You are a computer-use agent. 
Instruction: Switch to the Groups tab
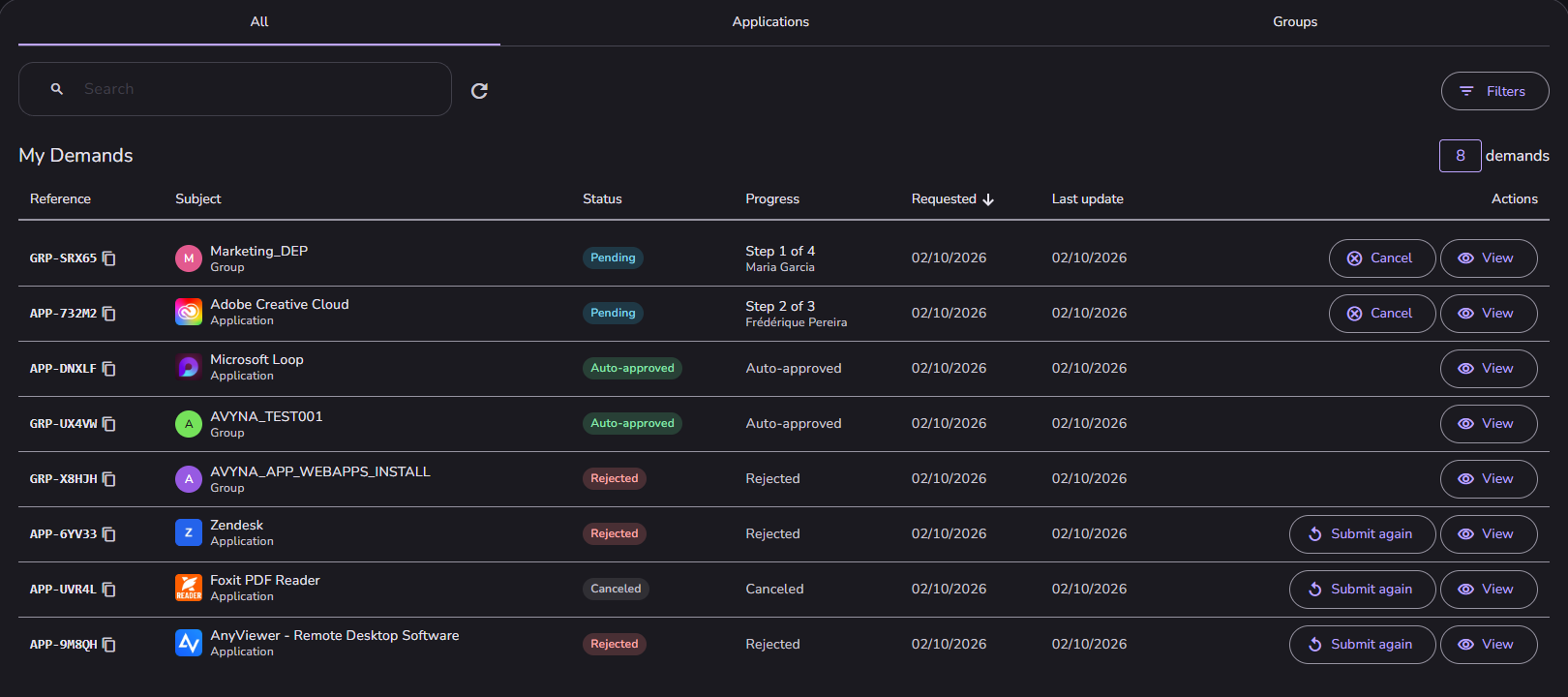pos(1295,22)
